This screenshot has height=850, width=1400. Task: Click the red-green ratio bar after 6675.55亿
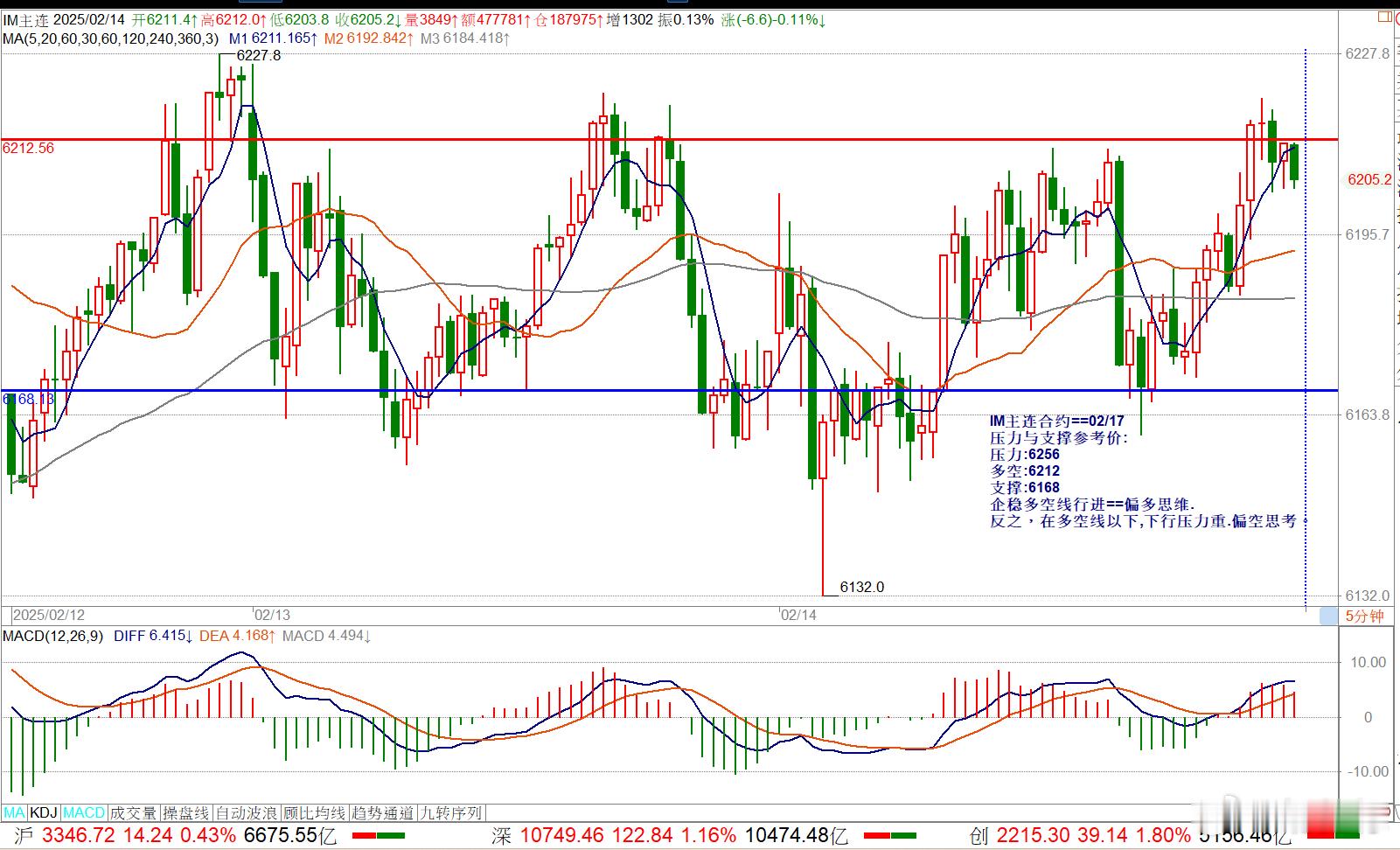[378, 836]
